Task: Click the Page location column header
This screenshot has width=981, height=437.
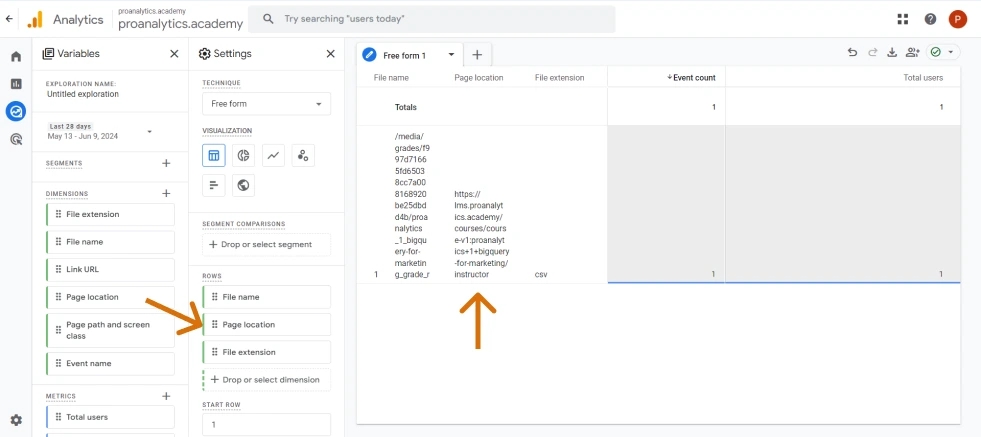Action: coord(479,78)
